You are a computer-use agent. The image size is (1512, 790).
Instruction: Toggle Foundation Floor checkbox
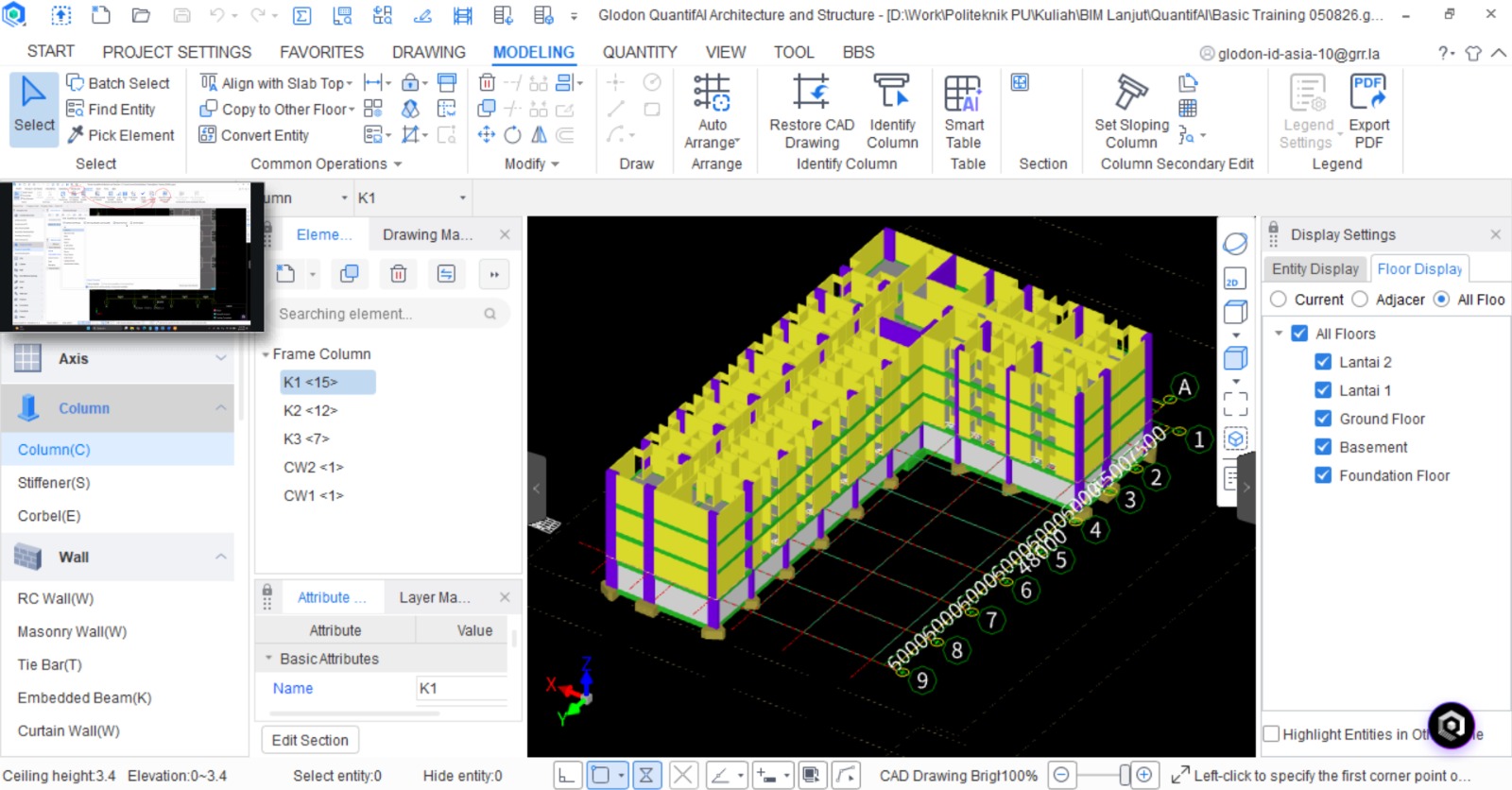coord(1323,475)
